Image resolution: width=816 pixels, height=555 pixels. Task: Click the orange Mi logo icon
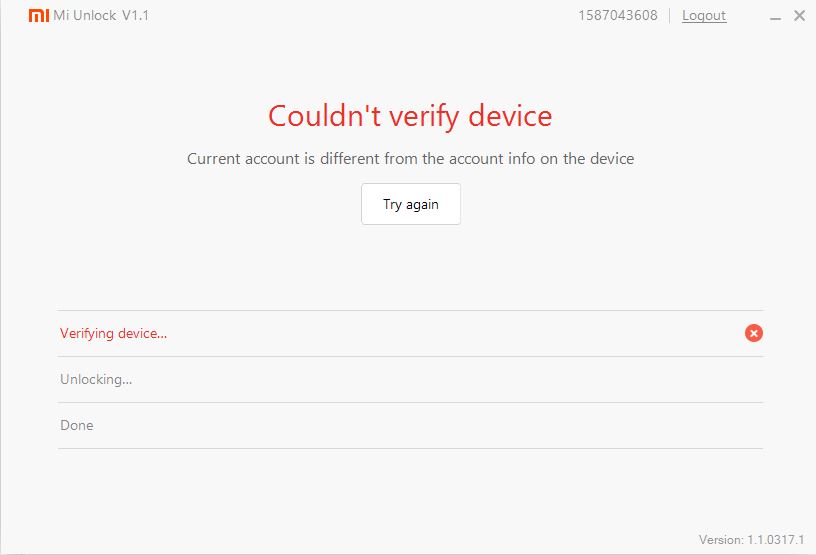click(x=38, y=16)
